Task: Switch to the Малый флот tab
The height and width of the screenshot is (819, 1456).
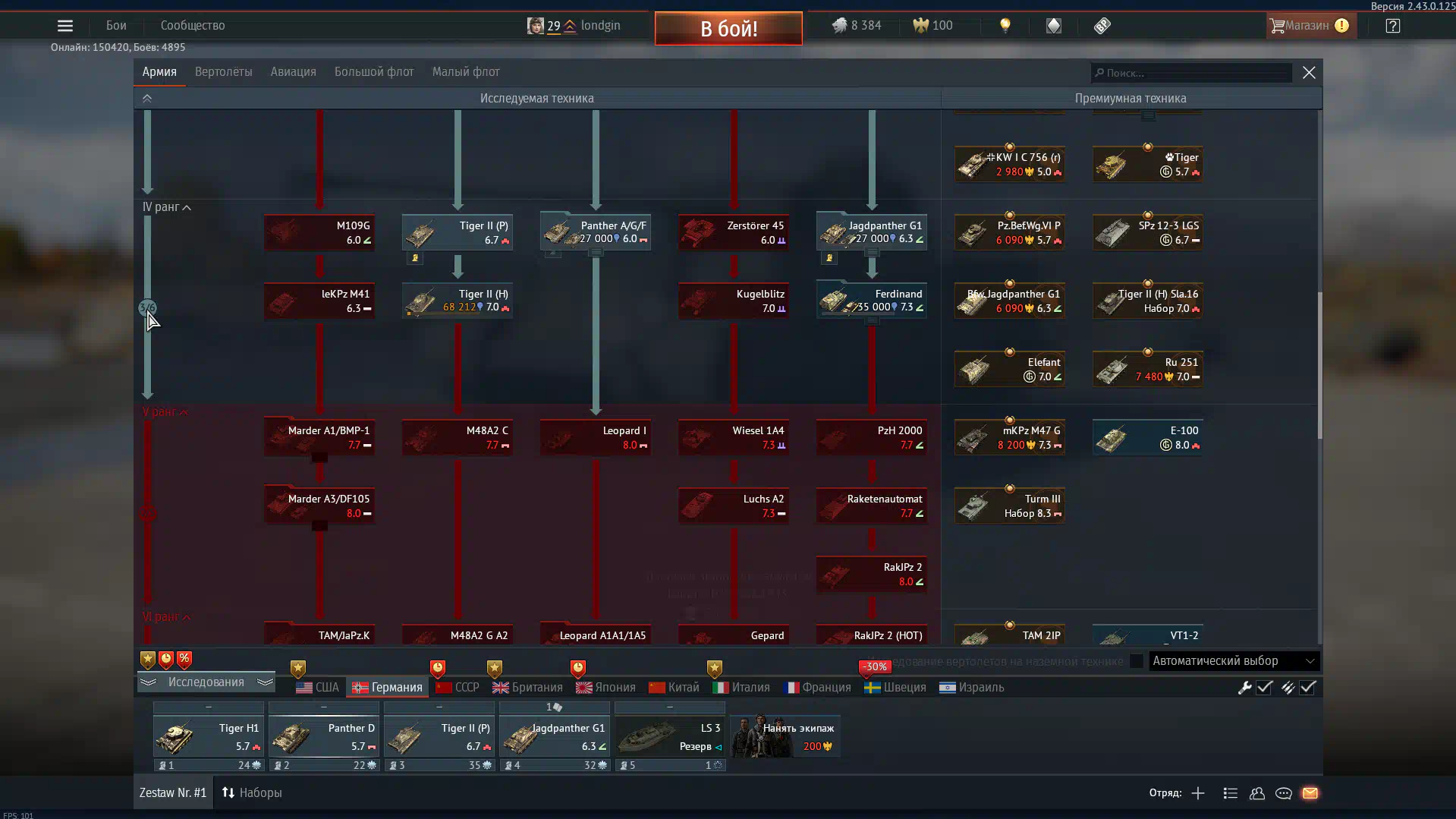Action: pyautogui.click(x=466, y=72)
